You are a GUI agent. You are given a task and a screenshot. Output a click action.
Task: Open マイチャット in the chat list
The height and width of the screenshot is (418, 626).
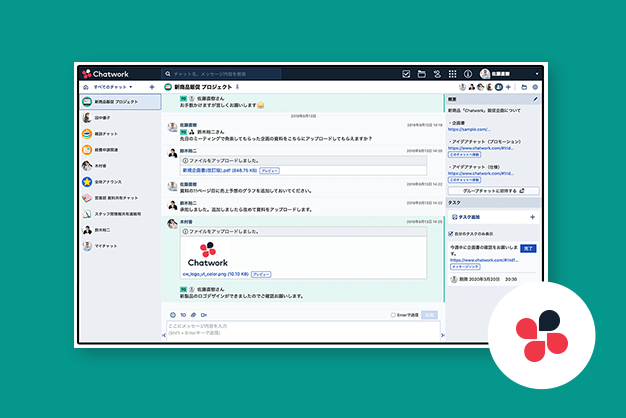tap(121, 246)
